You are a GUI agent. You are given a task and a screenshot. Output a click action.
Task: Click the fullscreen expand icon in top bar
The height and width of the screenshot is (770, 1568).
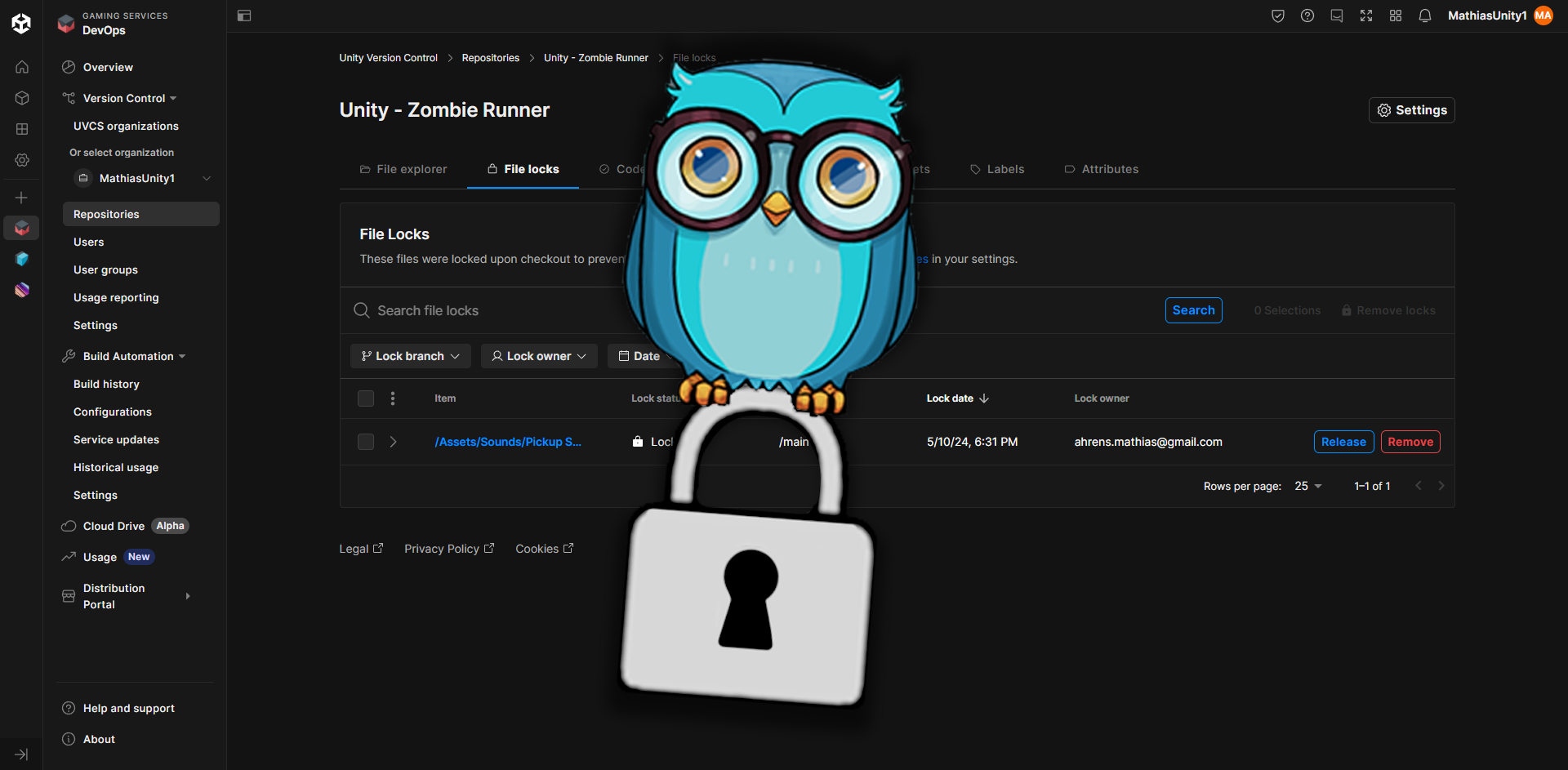[x=1366, y=16]
